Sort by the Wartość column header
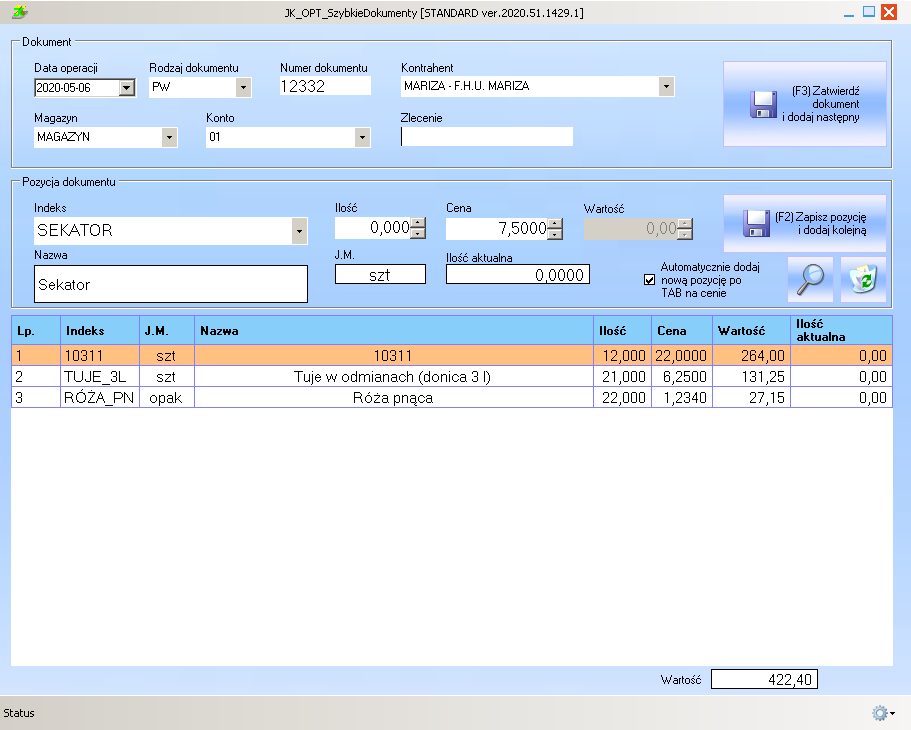Screen dimensions: 911x730 pyautogui.click(x=750, y=329)
